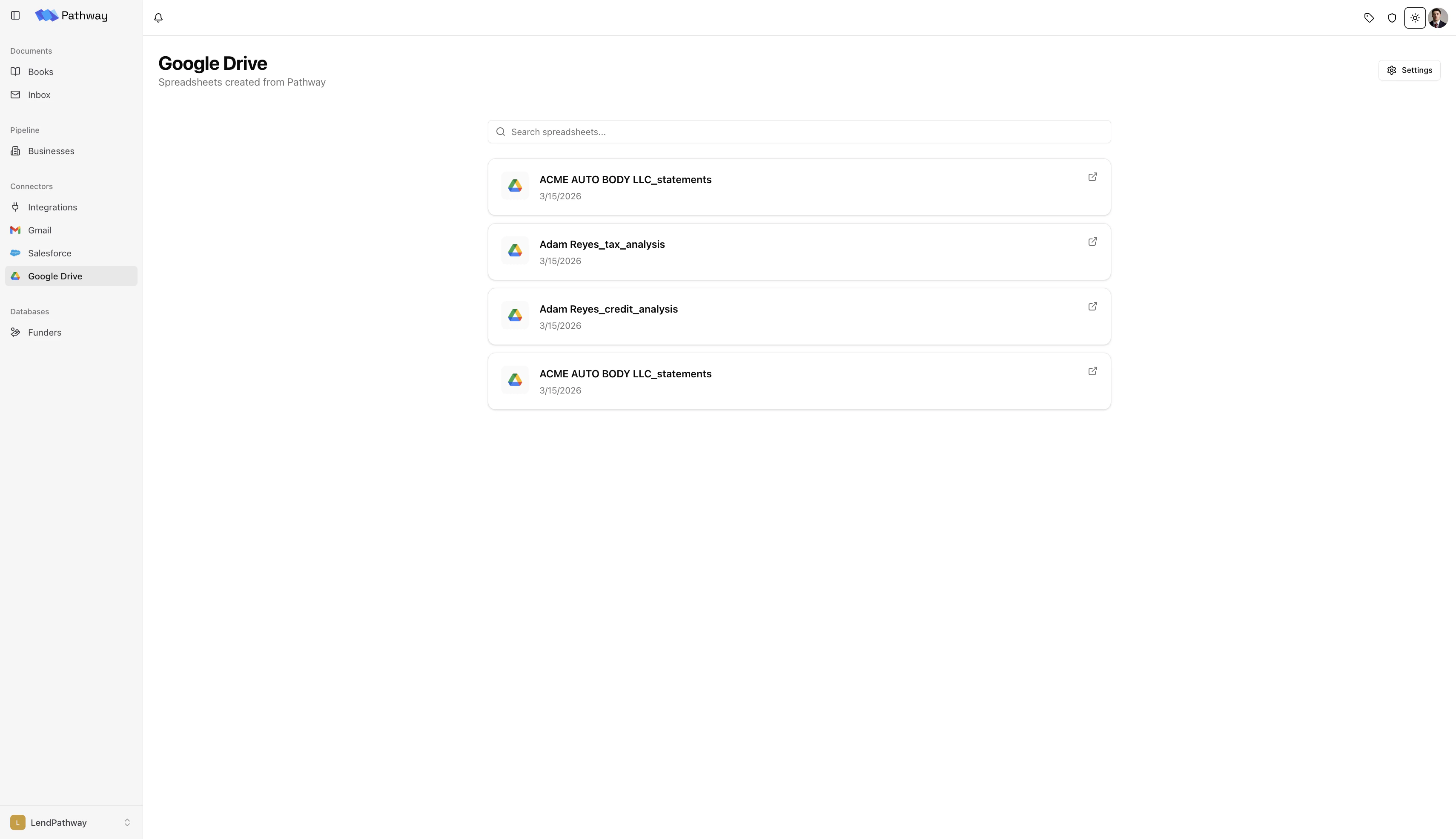Expand the LendPathway workspace switcher

coord(72,822)
